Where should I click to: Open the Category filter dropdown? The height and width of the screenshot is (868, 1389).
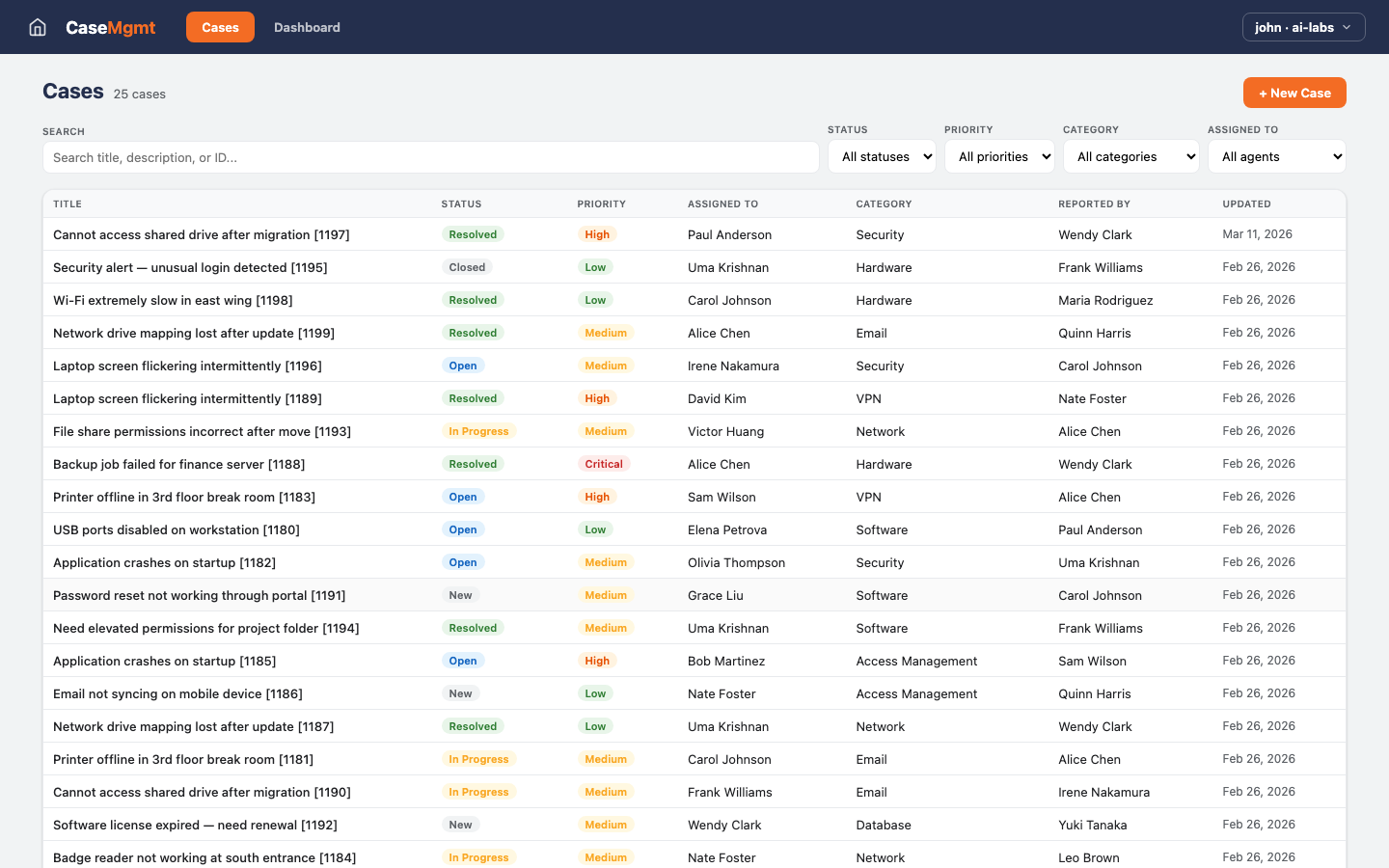pos(1130,155)
